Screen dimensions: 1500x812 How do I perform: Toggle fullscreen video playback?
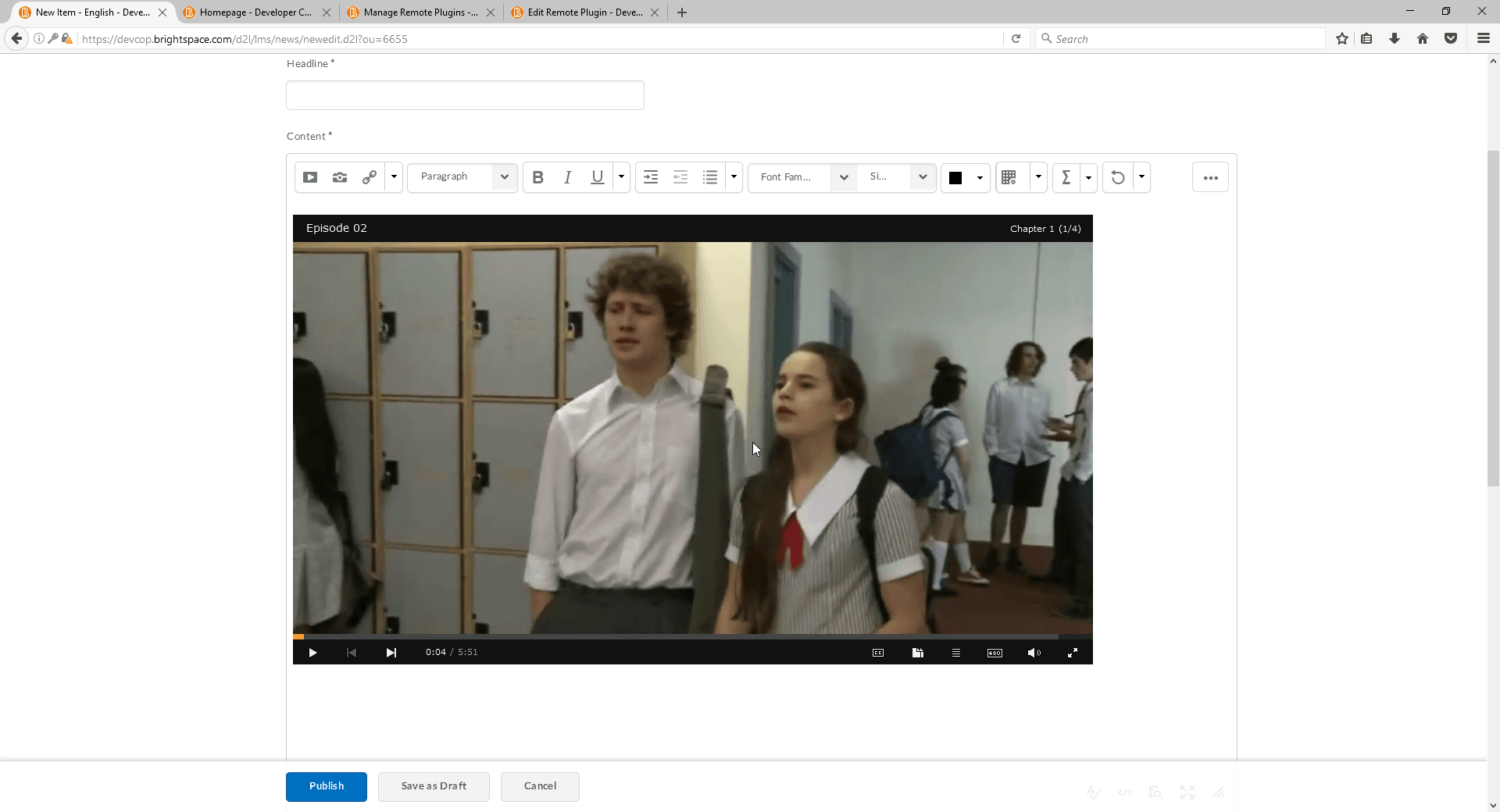[1073, 653]
